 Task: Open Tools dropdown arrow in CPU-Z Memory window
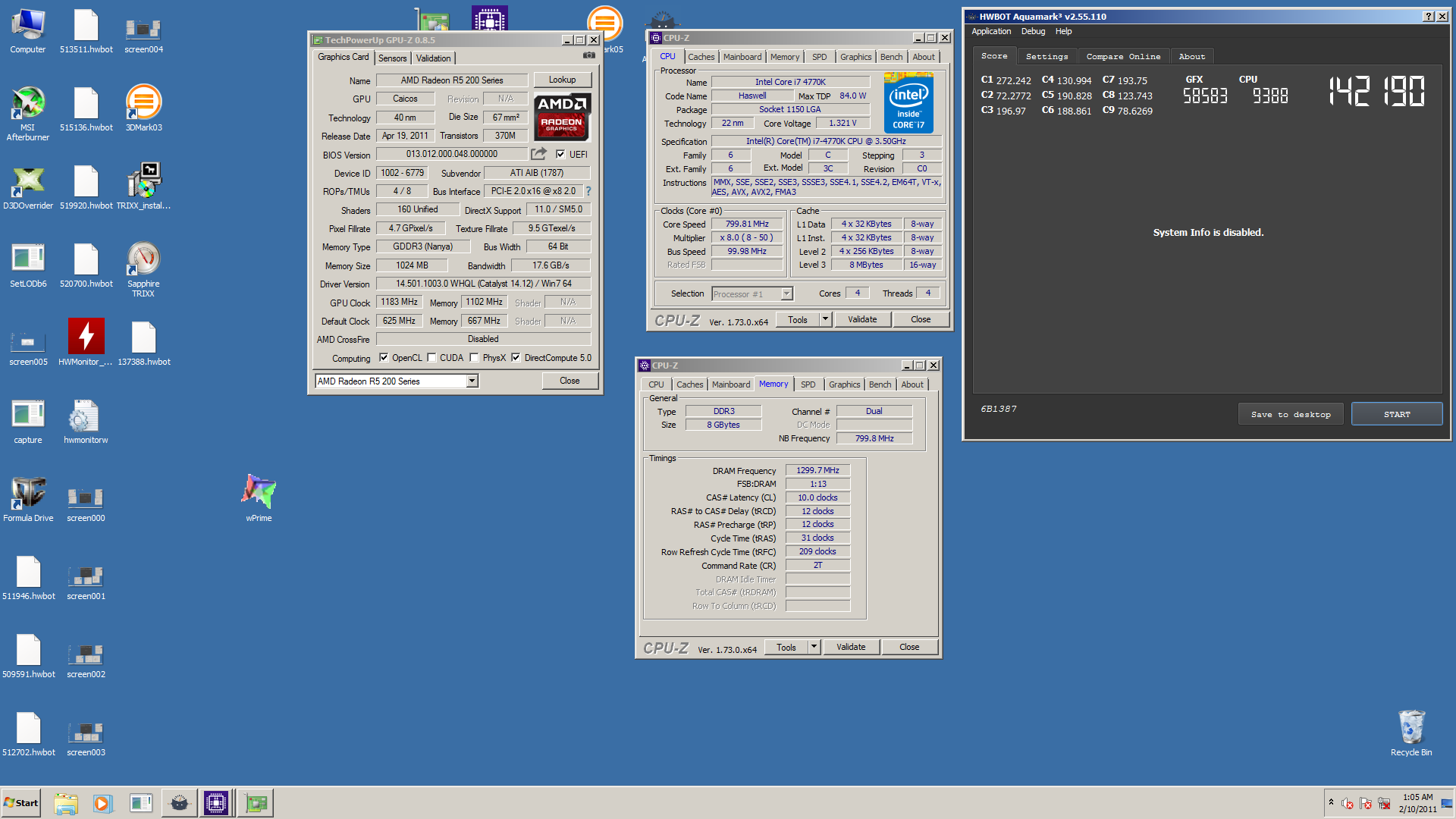[x=814, y=647]
